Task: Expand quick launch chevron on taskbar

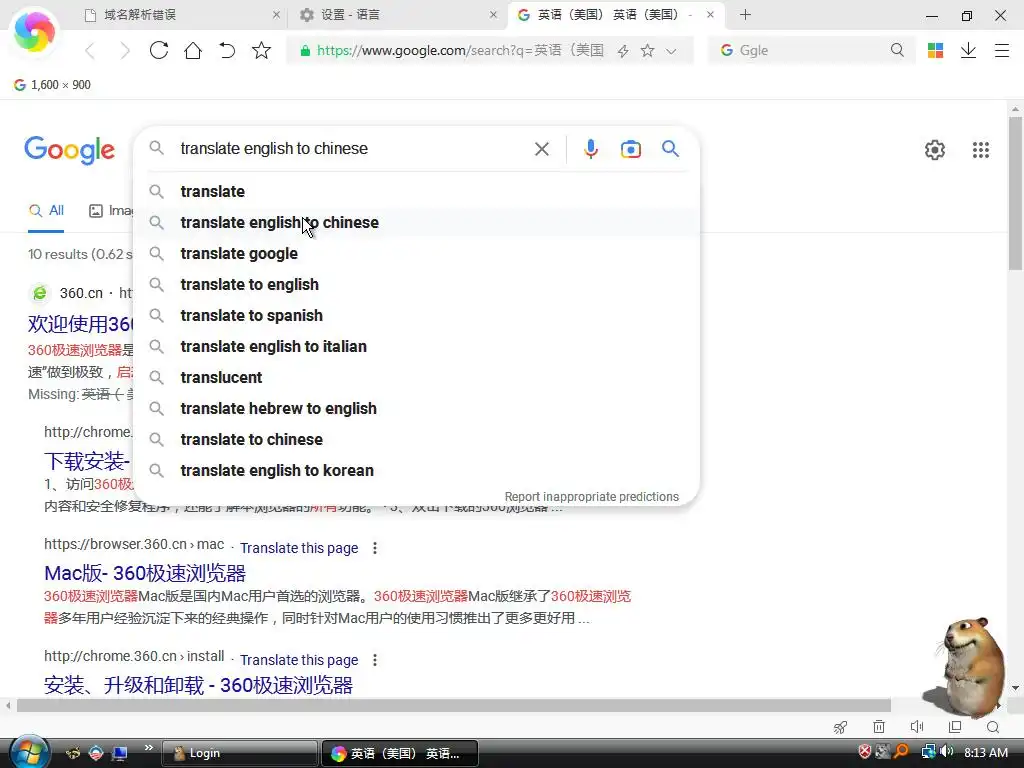Action: (148, 748)
